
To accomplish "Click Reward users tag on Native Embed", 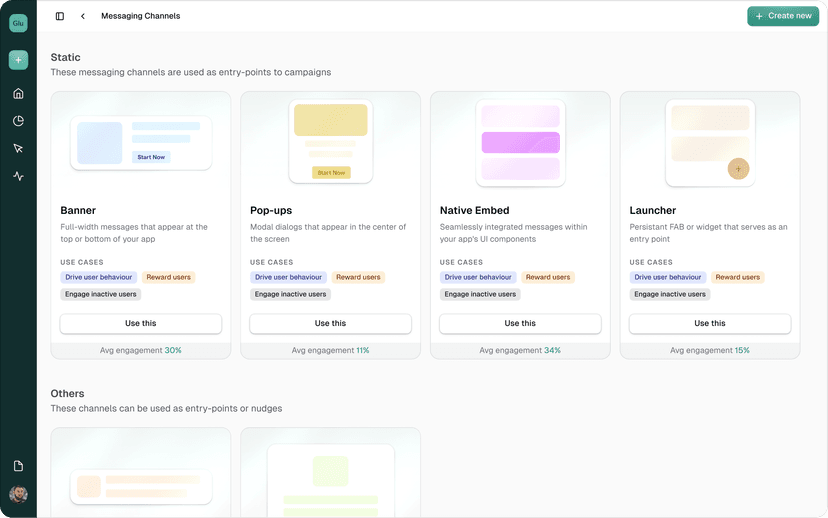I will (x=548, y=277).
